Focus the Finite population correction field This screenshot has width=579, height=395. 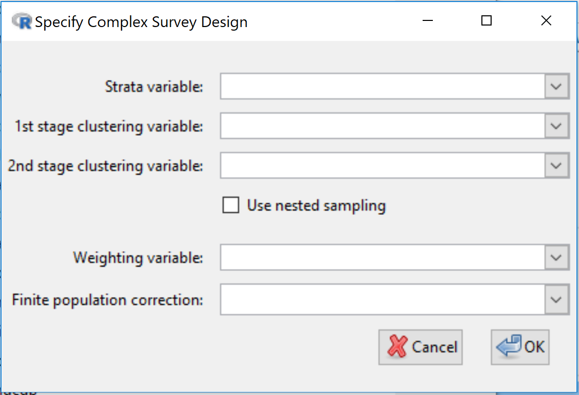coord(383,299)
